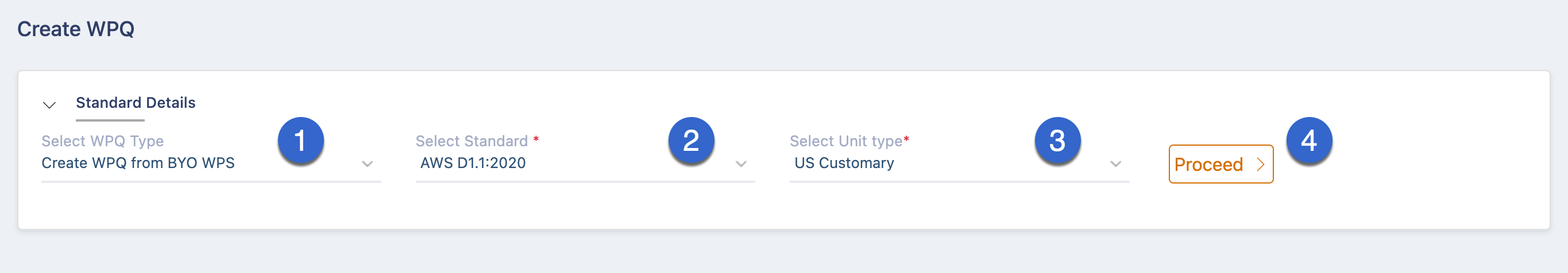Click the blue step 1 badge

click(300, 141)
